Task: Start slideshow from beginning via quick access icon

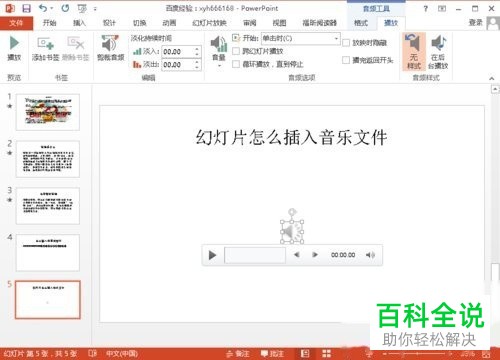Action: [x=82, y=8]
